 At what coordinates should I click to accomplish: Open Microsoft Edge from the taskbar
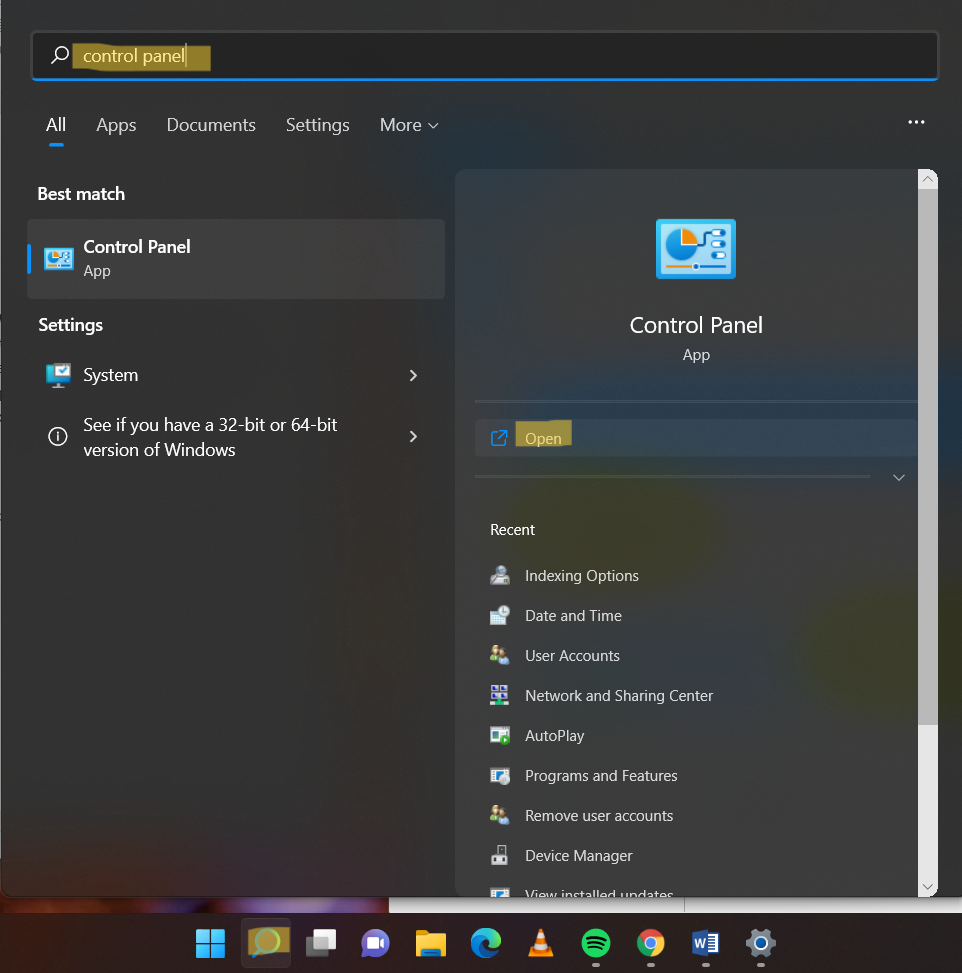click(x=486, y=942)
